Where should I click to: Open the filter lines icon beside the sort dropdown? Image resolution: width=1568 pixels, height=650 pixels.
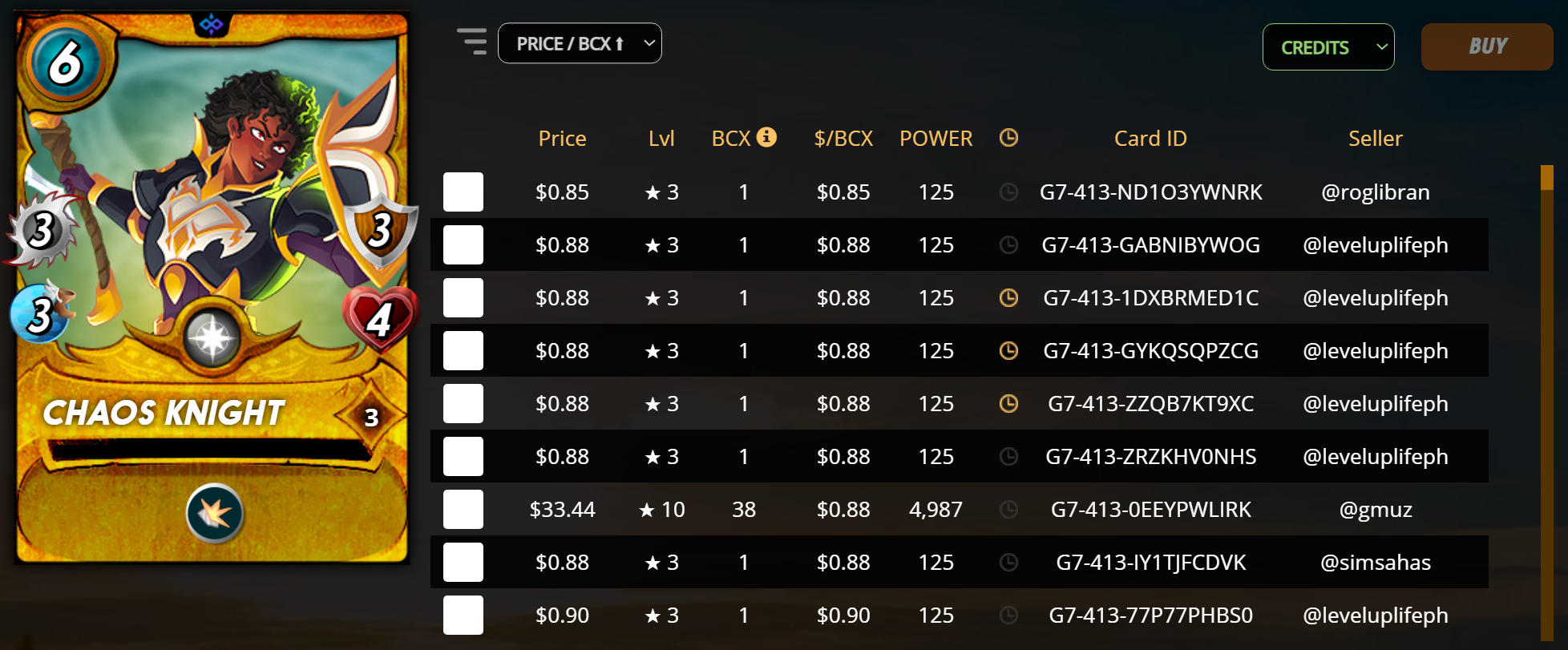coord(472,42)
